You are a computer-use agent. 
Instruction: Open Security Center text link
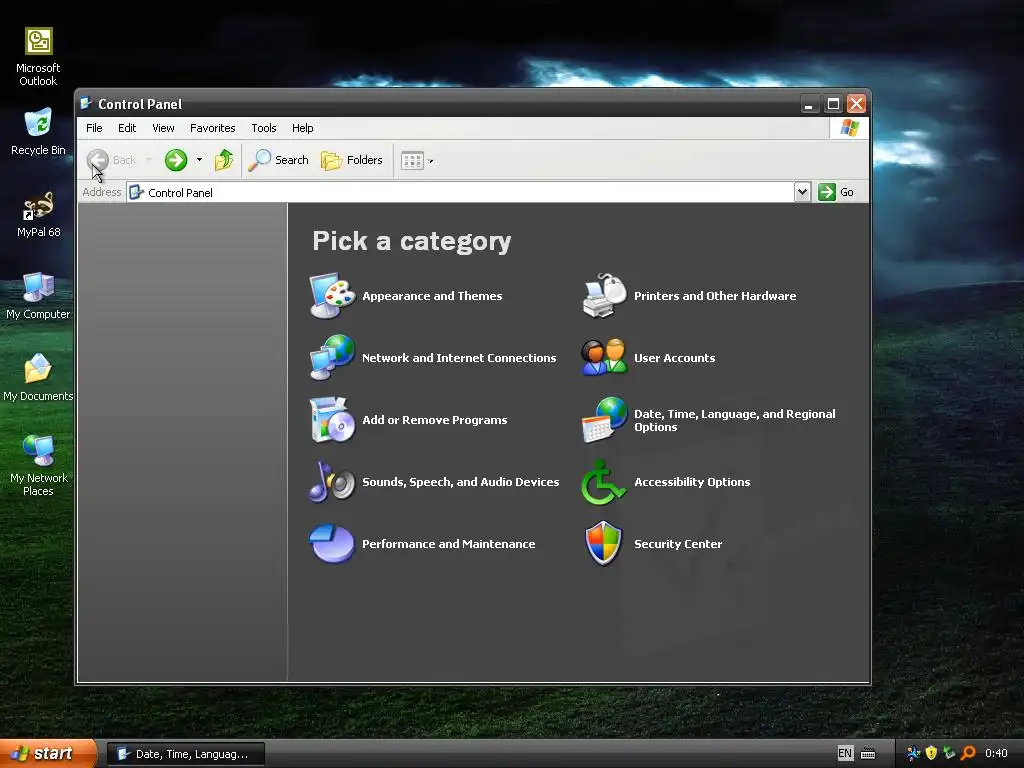click(x=678, y=544)
